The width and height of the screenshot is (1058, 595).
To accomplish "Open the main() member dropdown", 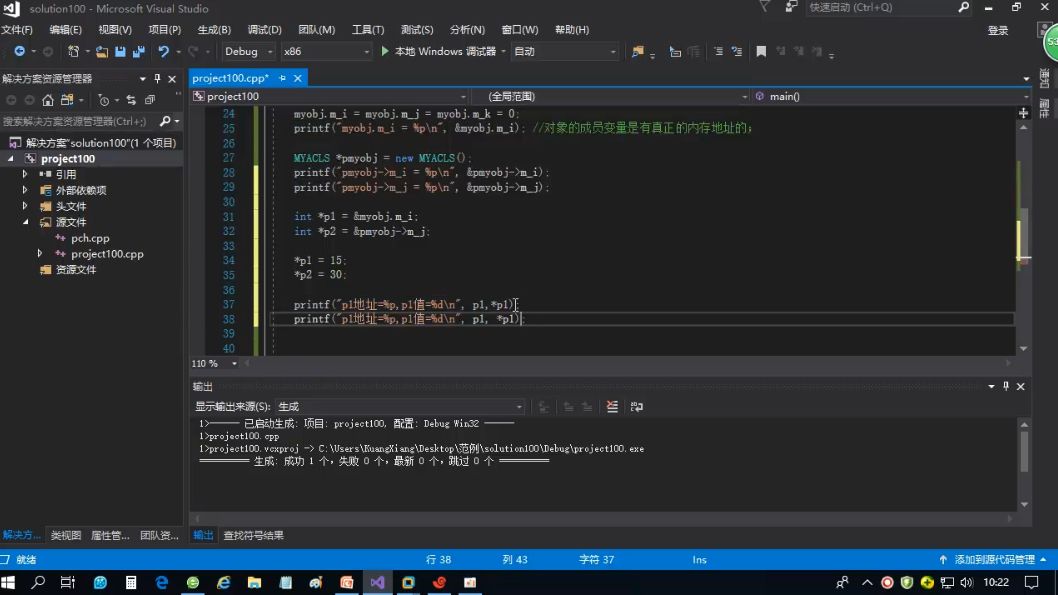I will point(891,96).
